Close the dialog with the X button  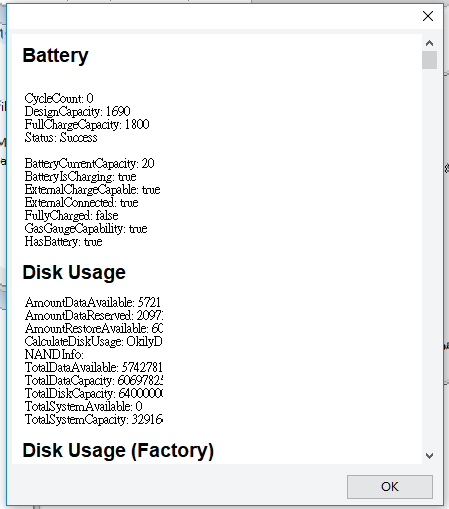coord(428,16)
